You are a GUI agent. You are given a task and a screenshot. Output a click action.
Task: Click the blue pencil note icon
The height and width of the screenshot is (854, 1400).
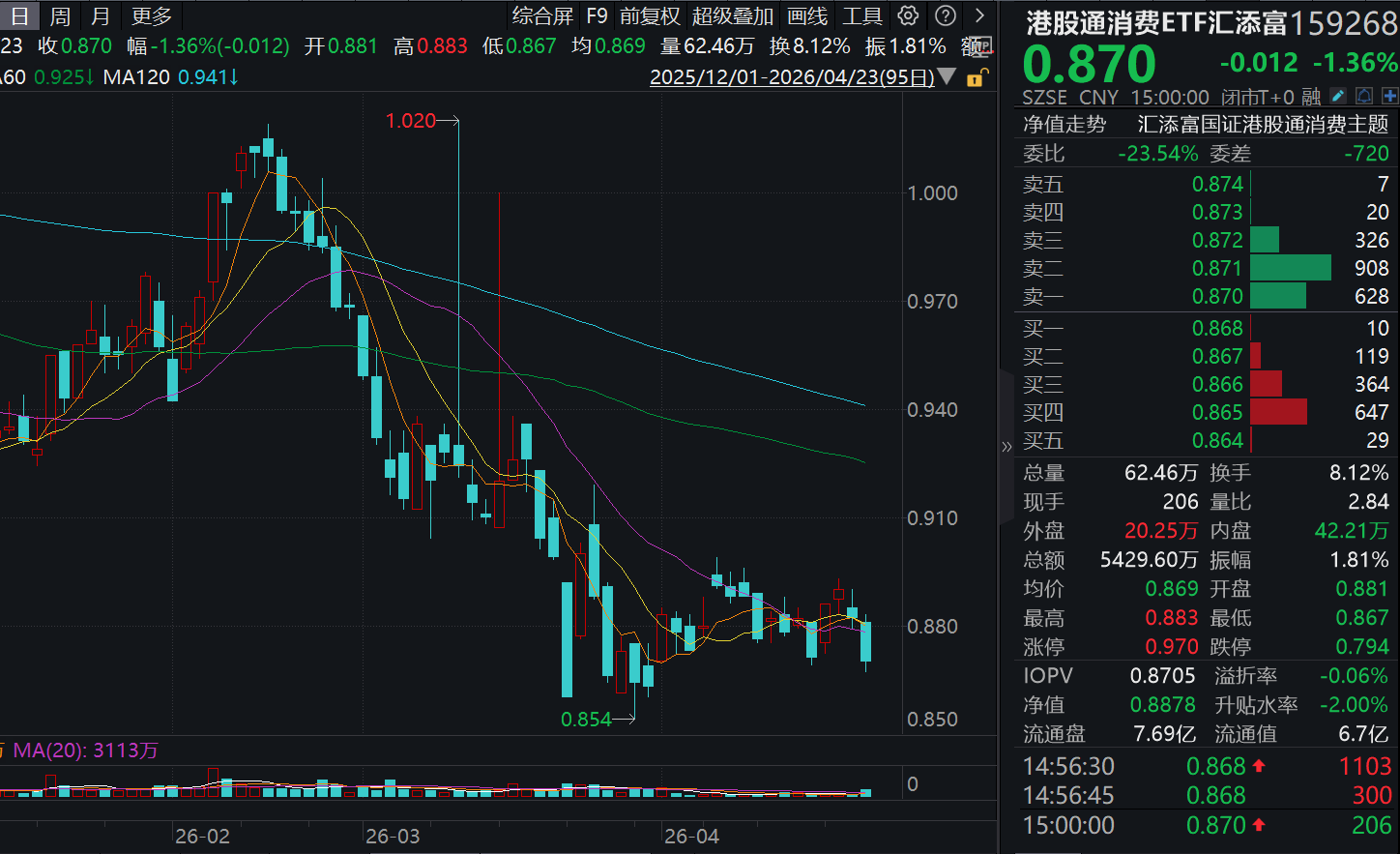1338,96
